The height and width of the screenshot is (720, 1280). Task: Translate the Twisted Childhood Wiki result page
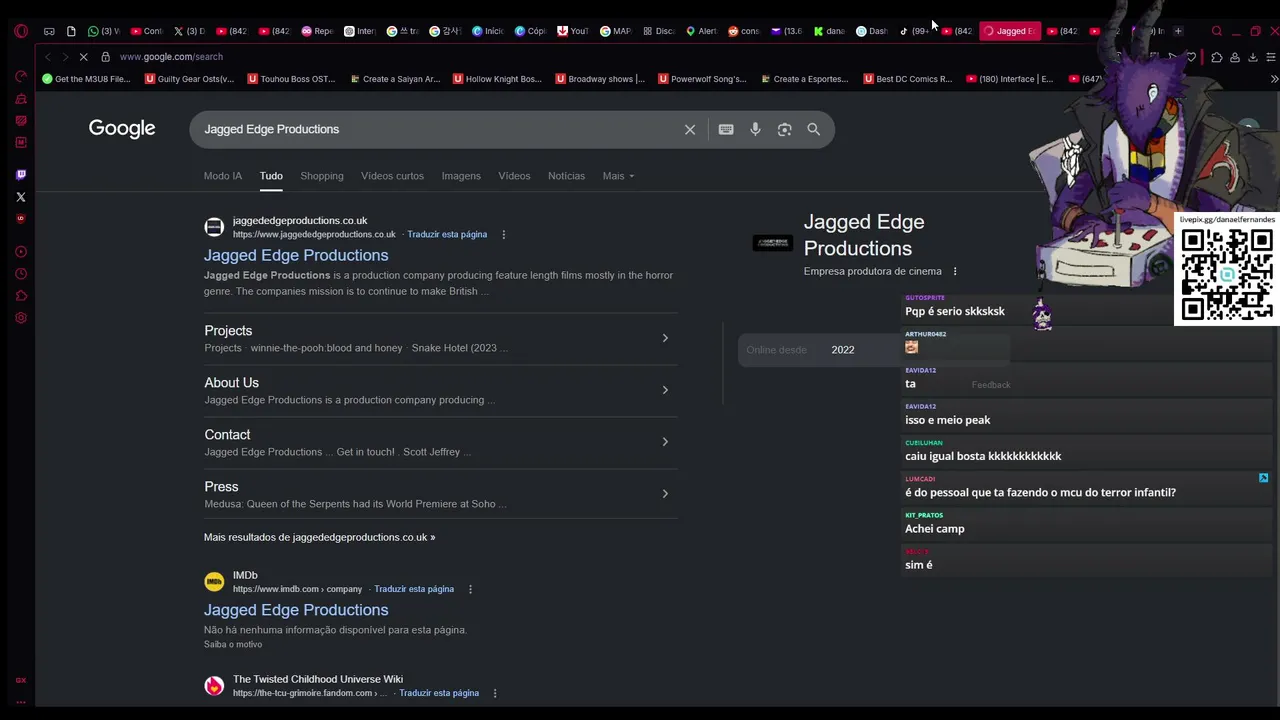[x=439, y=693]
